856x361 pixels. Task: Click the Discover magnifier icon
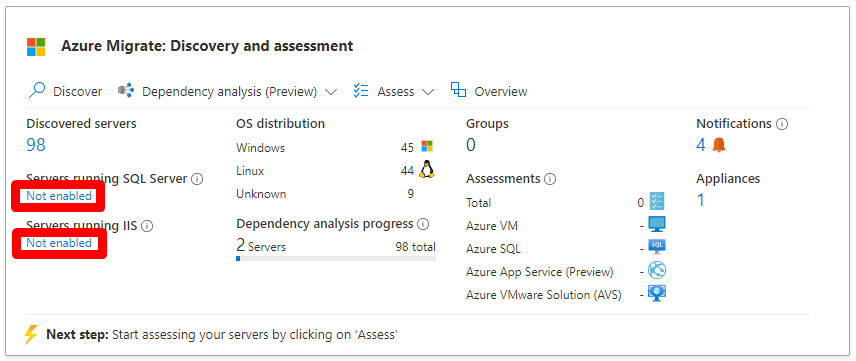tap(36, 91)
